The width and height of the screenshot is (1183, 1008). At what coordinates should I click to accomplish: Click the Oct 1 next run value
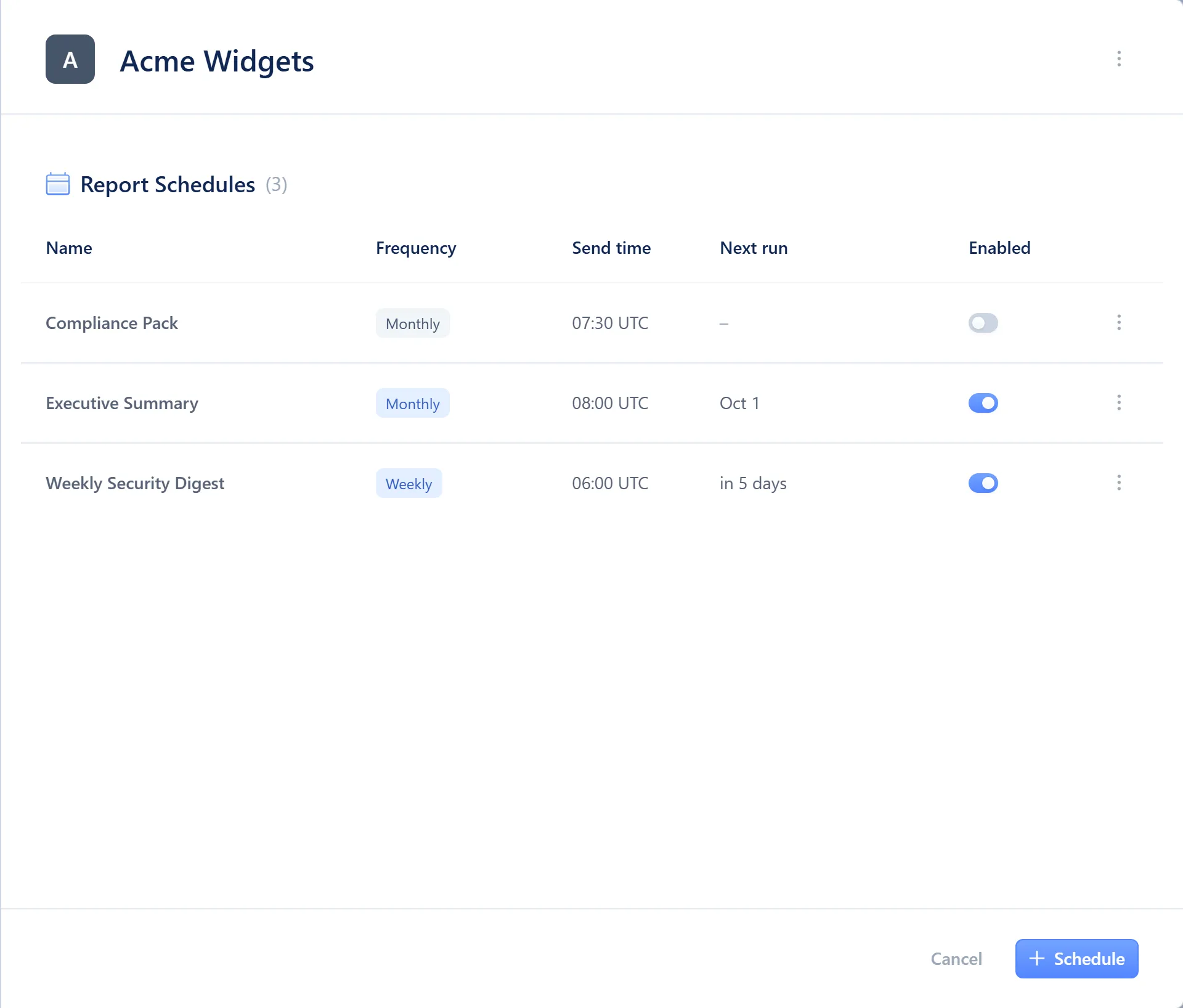pos(739,403)
